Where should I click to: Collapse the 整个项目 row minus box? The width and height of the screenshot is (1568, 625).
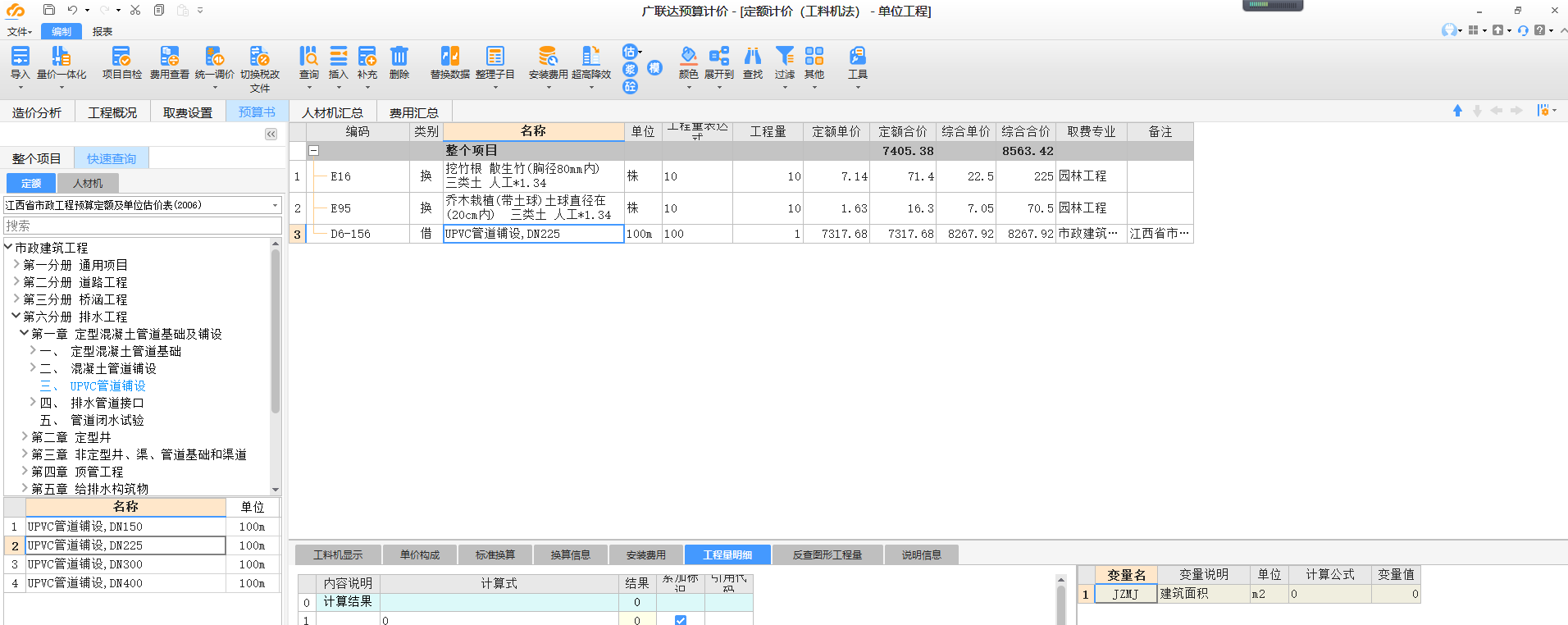[313, 151]
